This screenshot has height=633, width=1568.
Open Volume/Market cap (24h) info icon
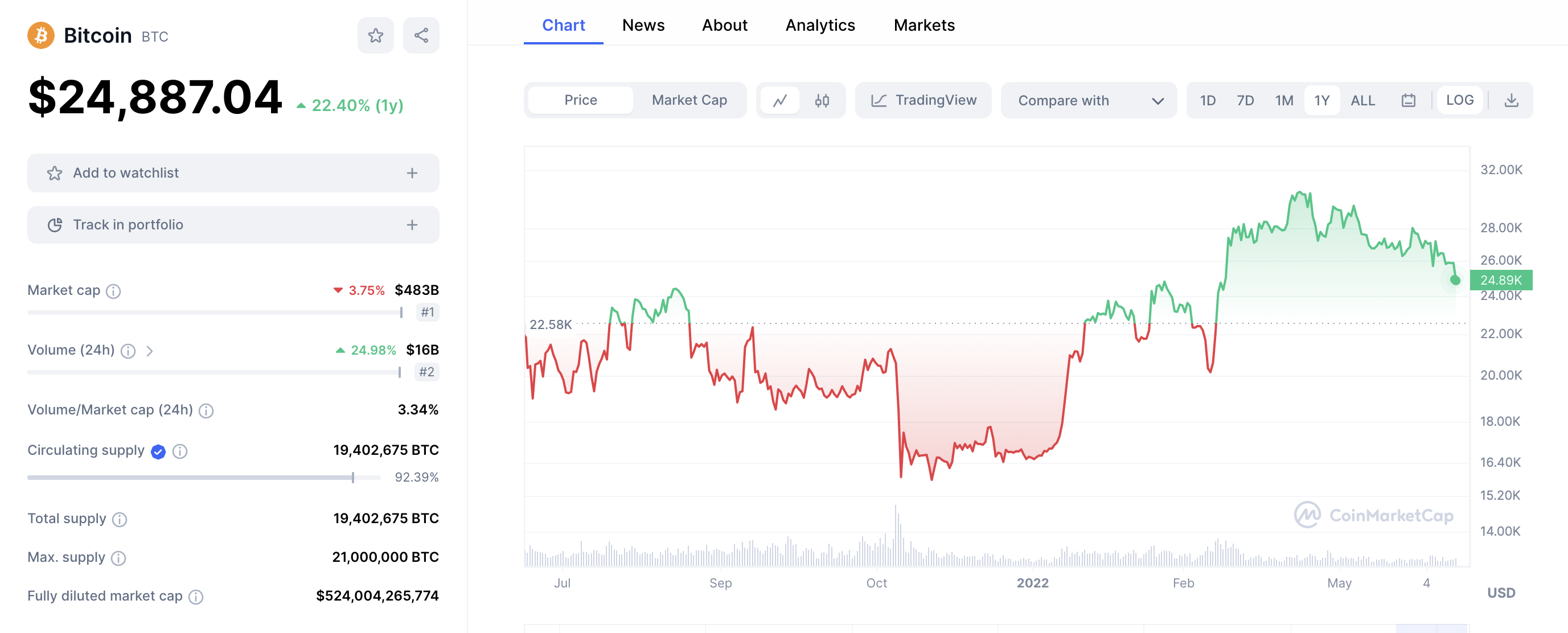[206, 411]
